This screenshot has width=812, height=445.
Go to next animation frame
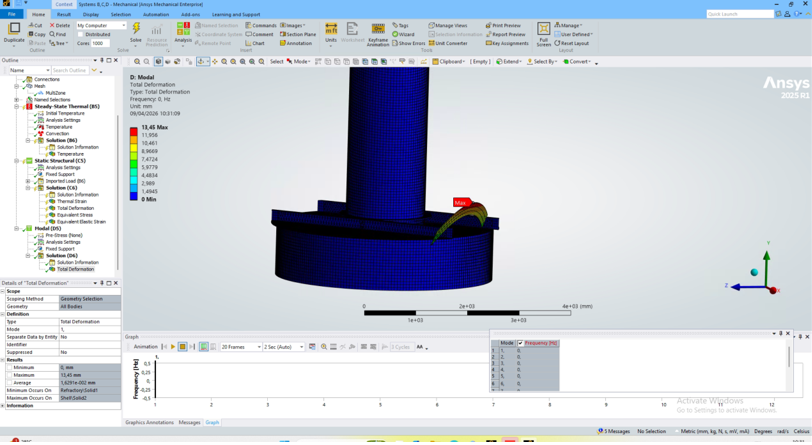tap(192, 347)
